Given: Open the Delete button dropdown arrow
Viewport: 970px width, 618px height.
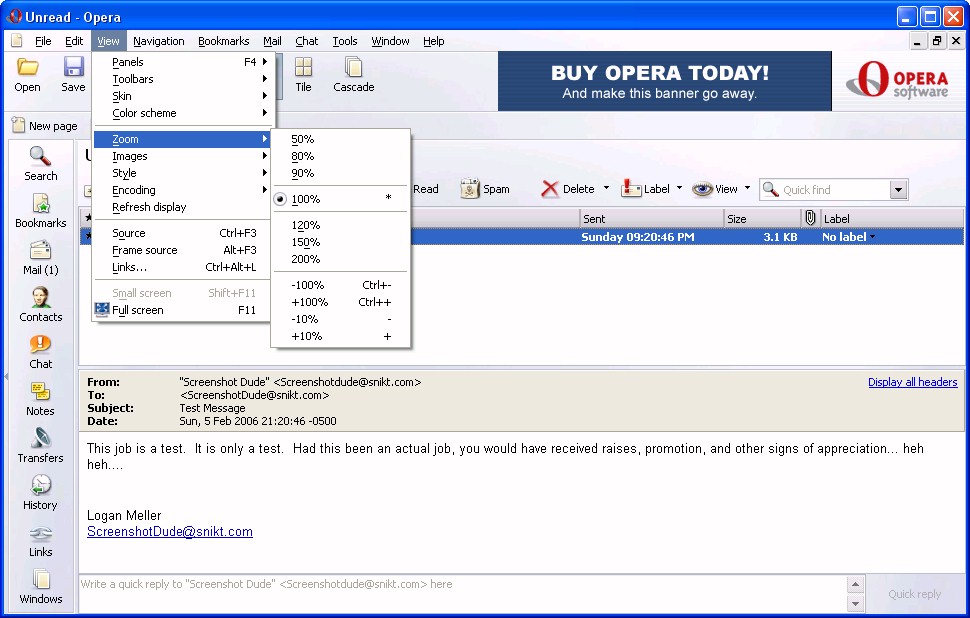Looking at the screenshot, I should tap(606, 188).
